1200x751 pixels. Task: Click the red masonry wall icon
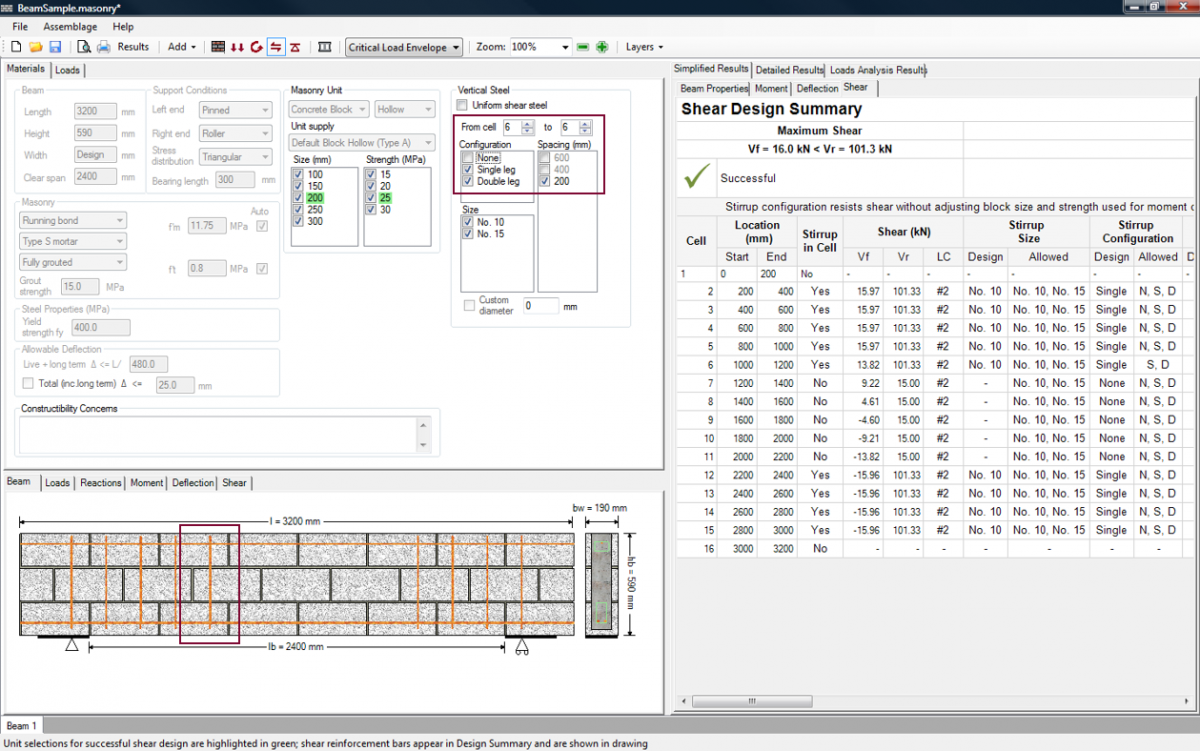point(218,47)
